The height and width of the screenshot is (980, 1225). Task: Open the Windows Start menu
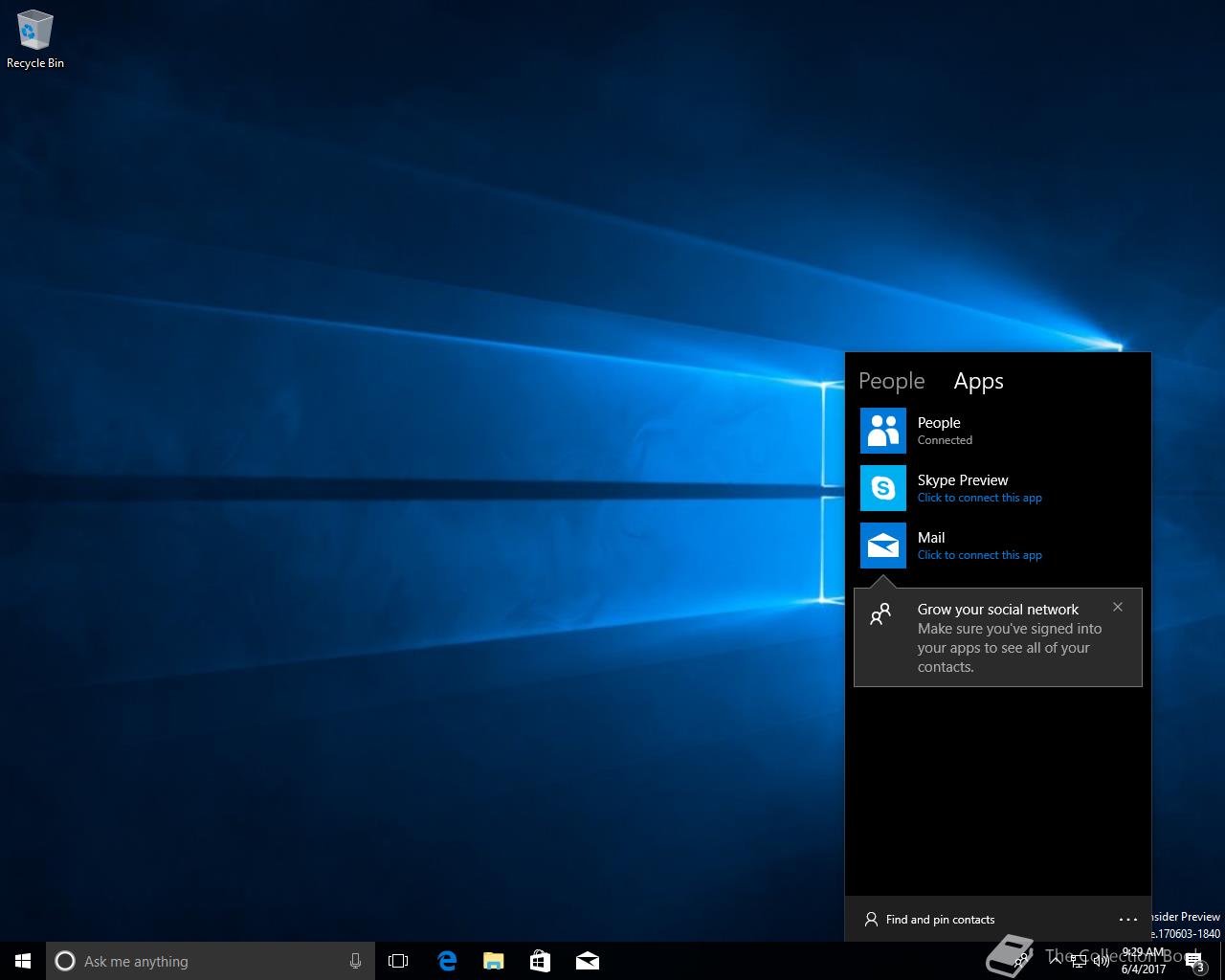click(23, 961)
